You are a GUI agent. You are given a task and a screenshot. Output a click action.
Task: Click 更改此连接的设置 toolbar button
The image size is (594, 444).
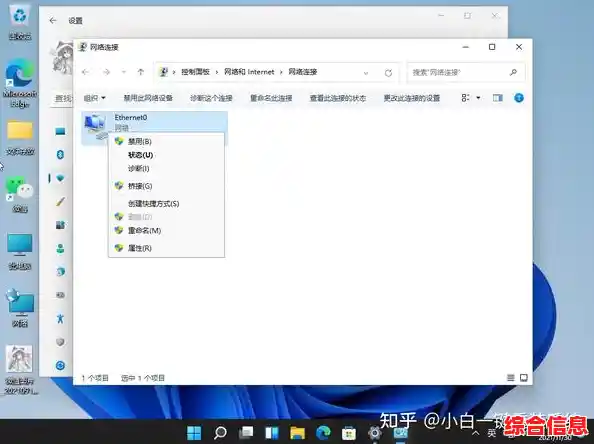coord(411,98)
